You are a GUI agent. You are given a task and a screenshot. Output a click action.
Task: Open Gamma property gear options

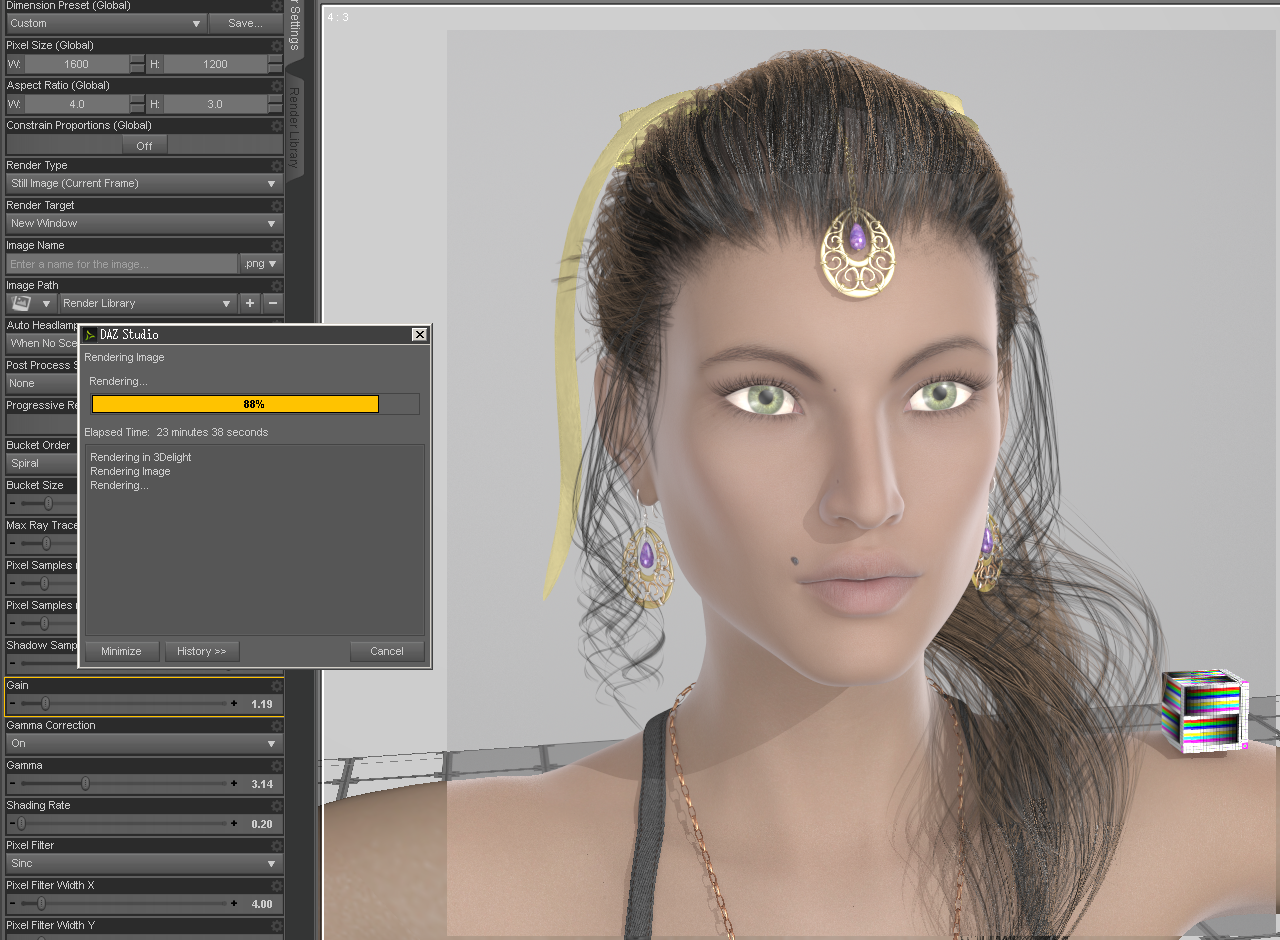click(277, 766)
